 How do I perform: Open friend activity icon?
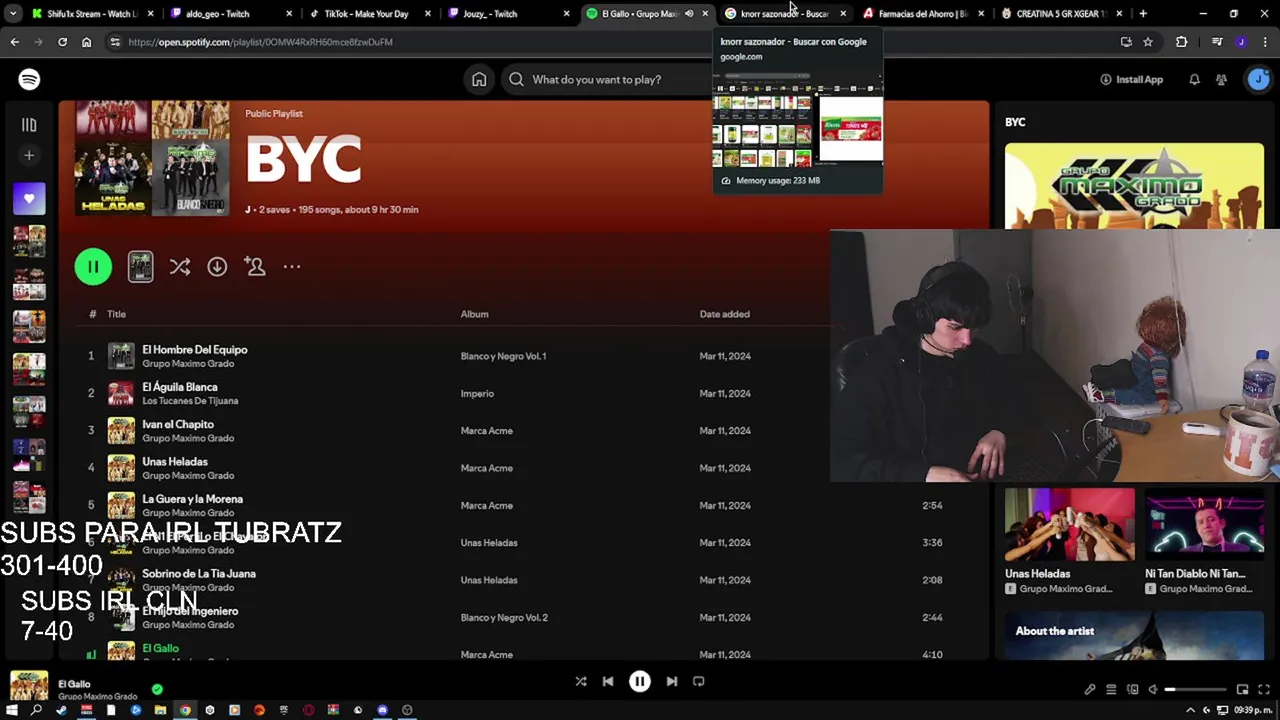pos(1221,79)
